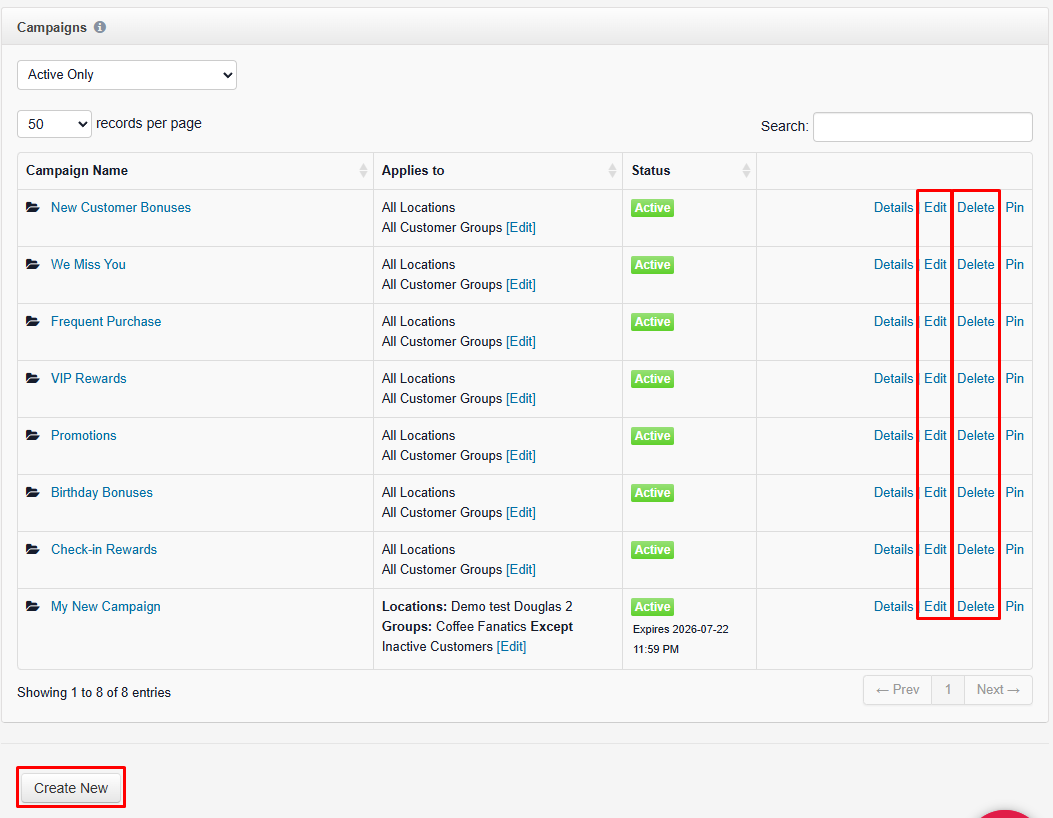This screenshot has height=818, width=1053.
Task: Sort by Applies to column arrows
Action: click(x=612, y=171)
